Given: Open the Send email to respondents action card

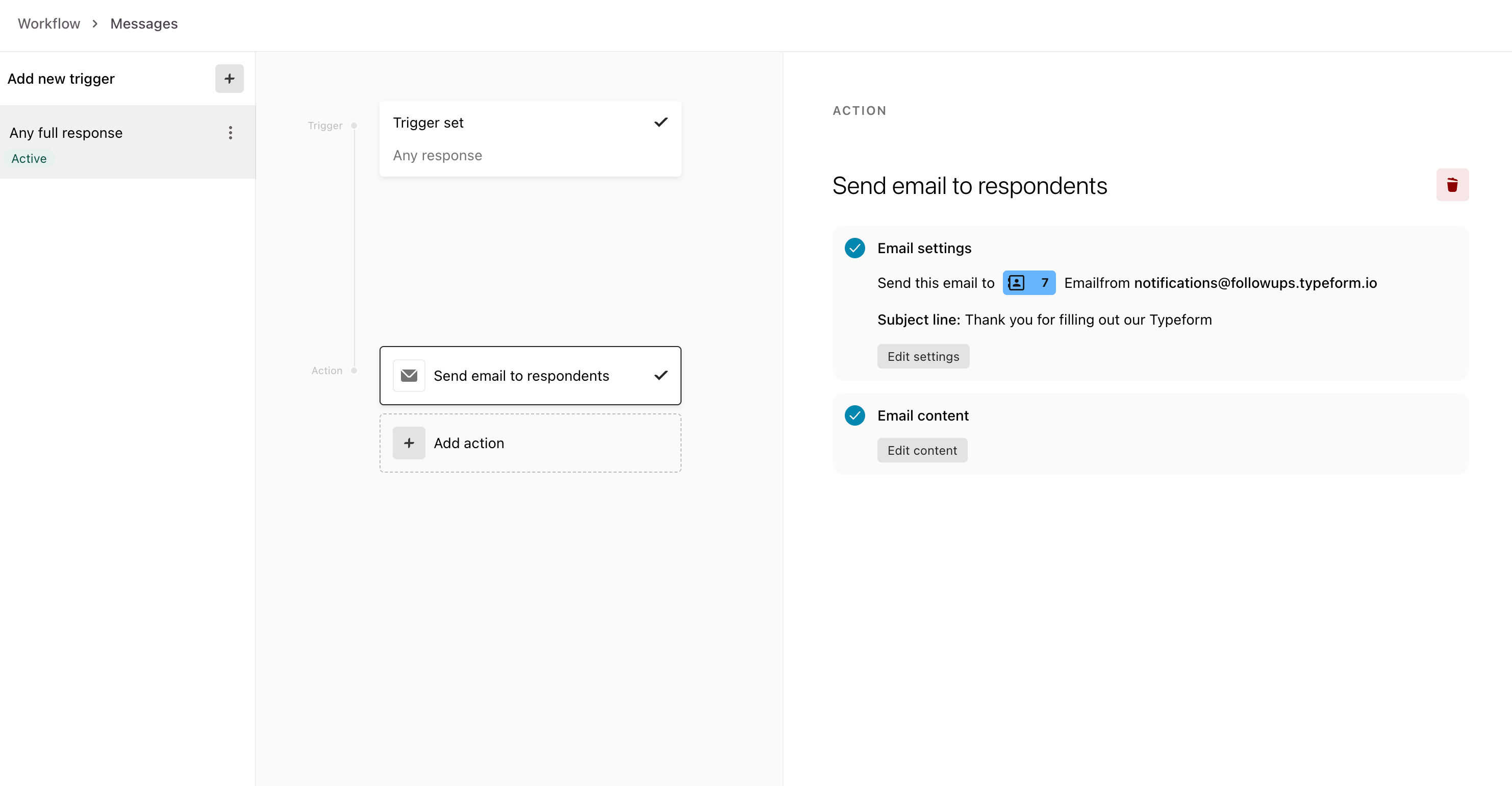Looking at the screenshot, I should (x=521, y=375).
